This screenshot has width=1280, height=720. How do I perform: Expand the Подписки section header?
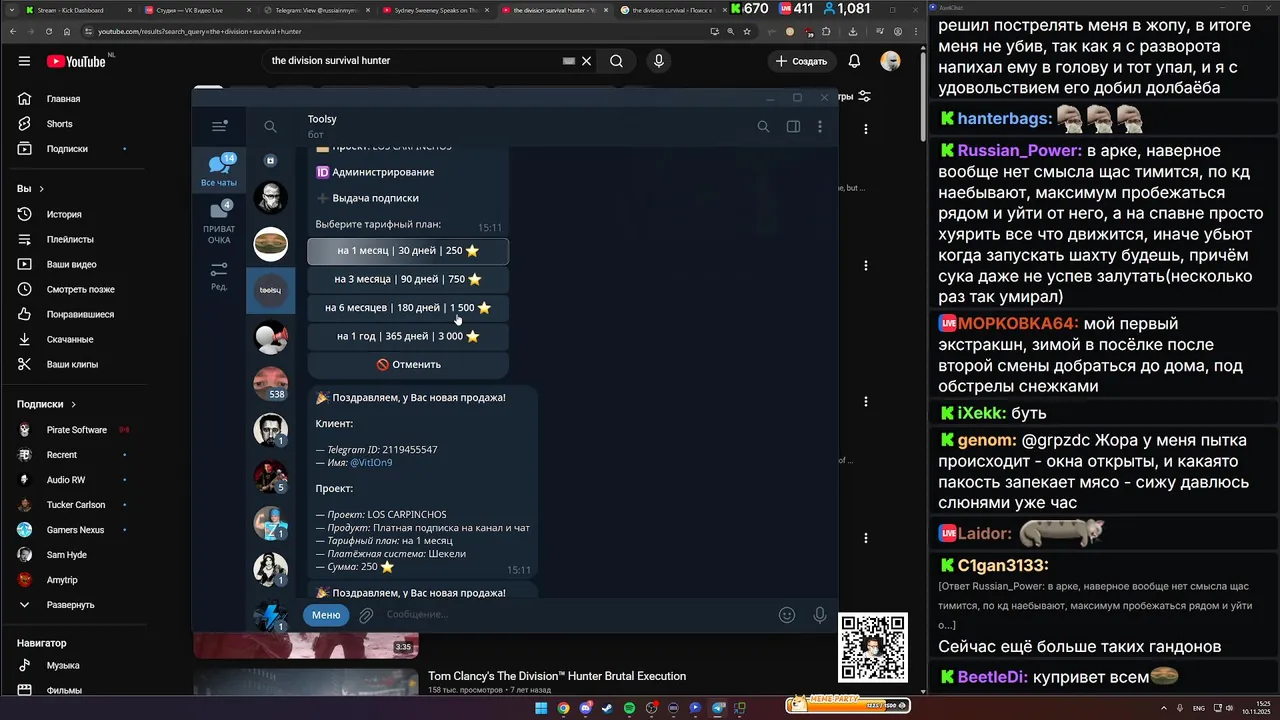[46, 404]
